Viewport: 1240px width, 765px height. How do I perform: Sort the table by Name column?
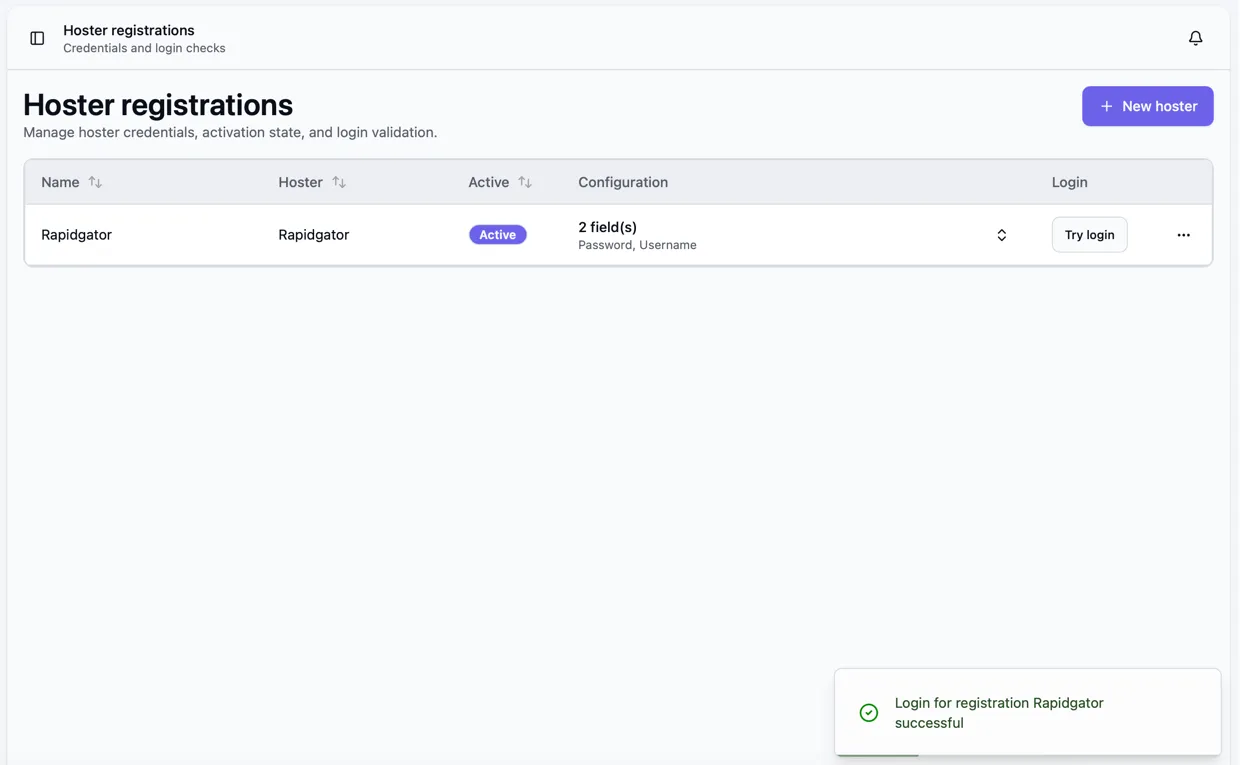[72, 182]
